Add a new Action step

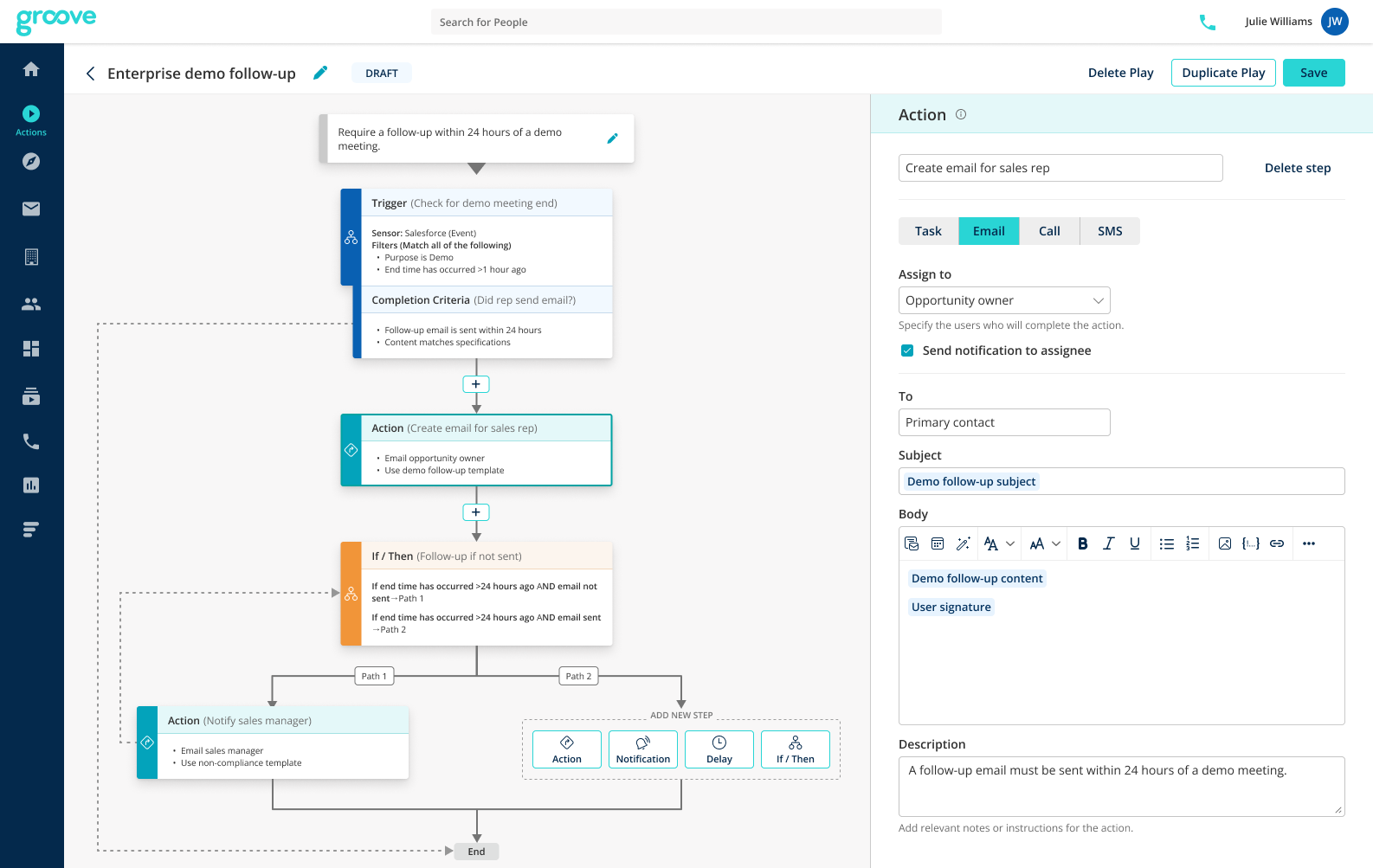tap(567, 749)
